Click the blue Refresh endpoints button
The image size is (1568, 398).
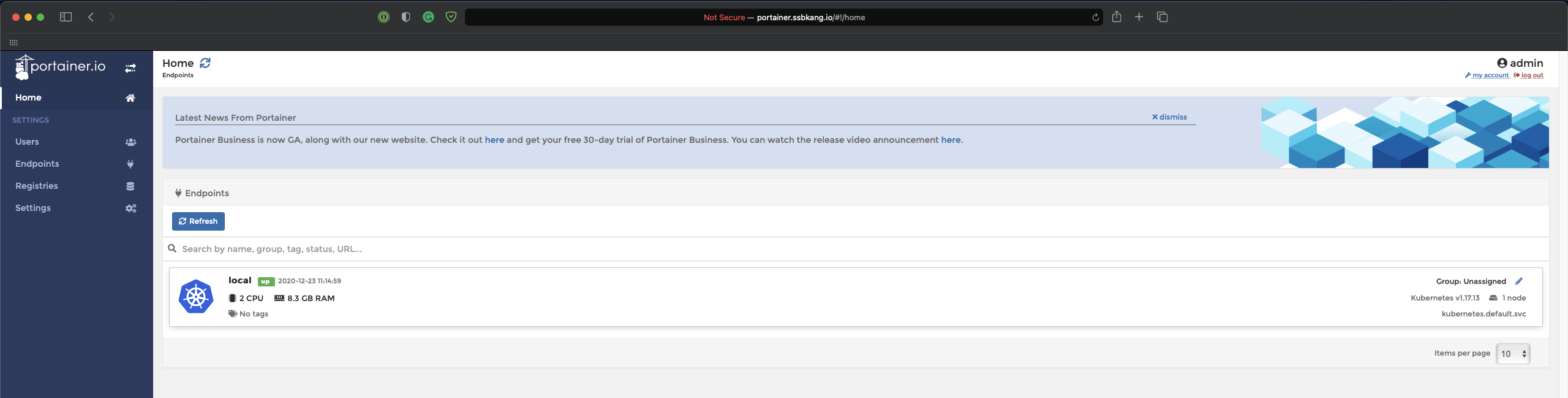pos(198,221)
